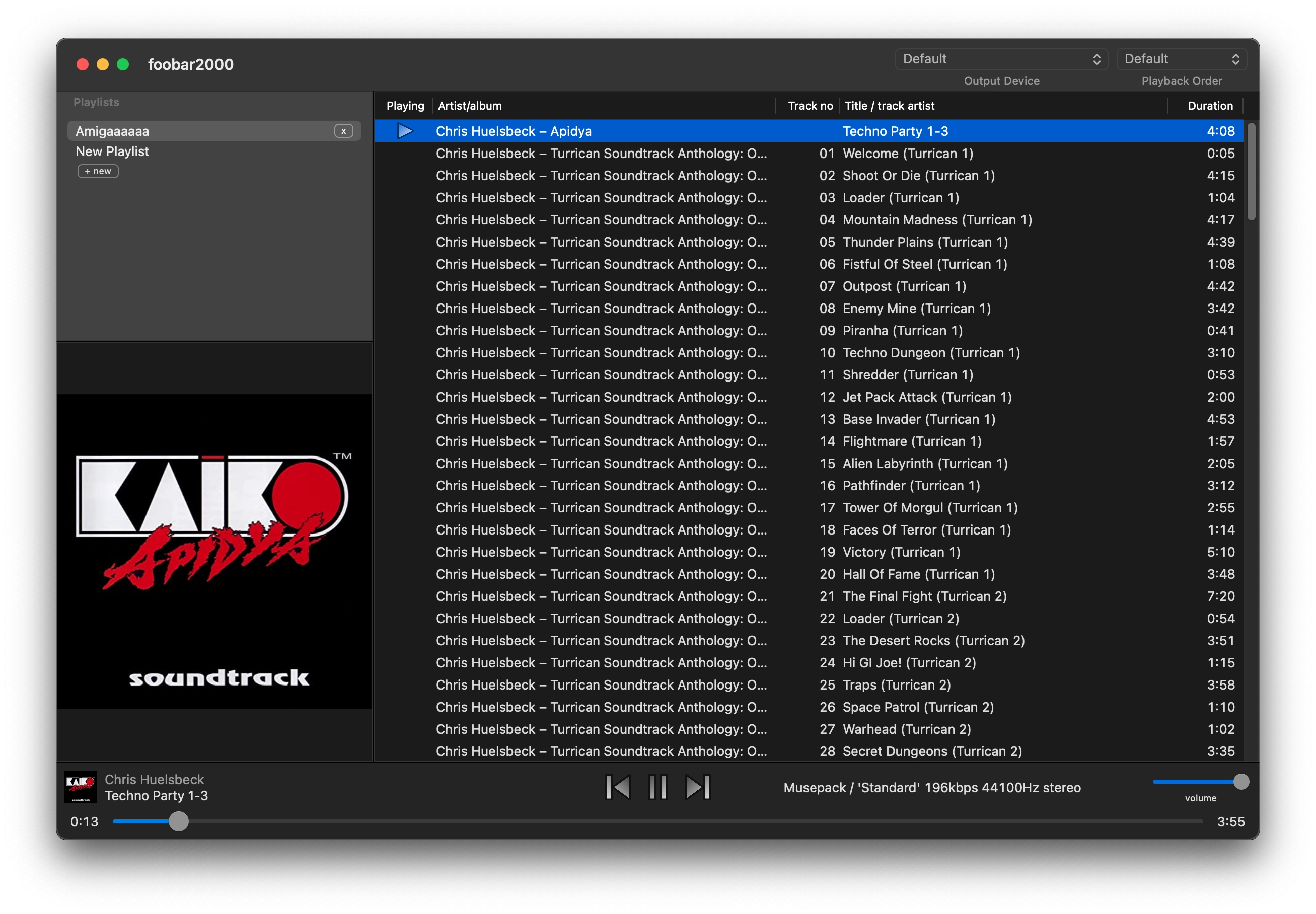Select track Hall Of Fame (Turrican 1)
The image size is (1316, 914).
coord(809,574)
